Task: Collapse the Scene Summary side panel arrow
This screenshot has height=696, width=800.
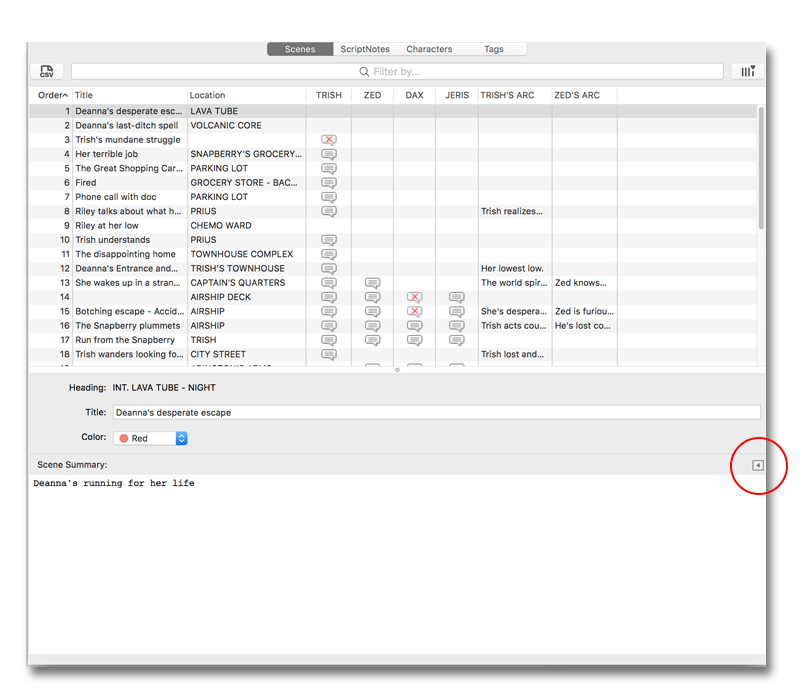Action: coord(757,465)
